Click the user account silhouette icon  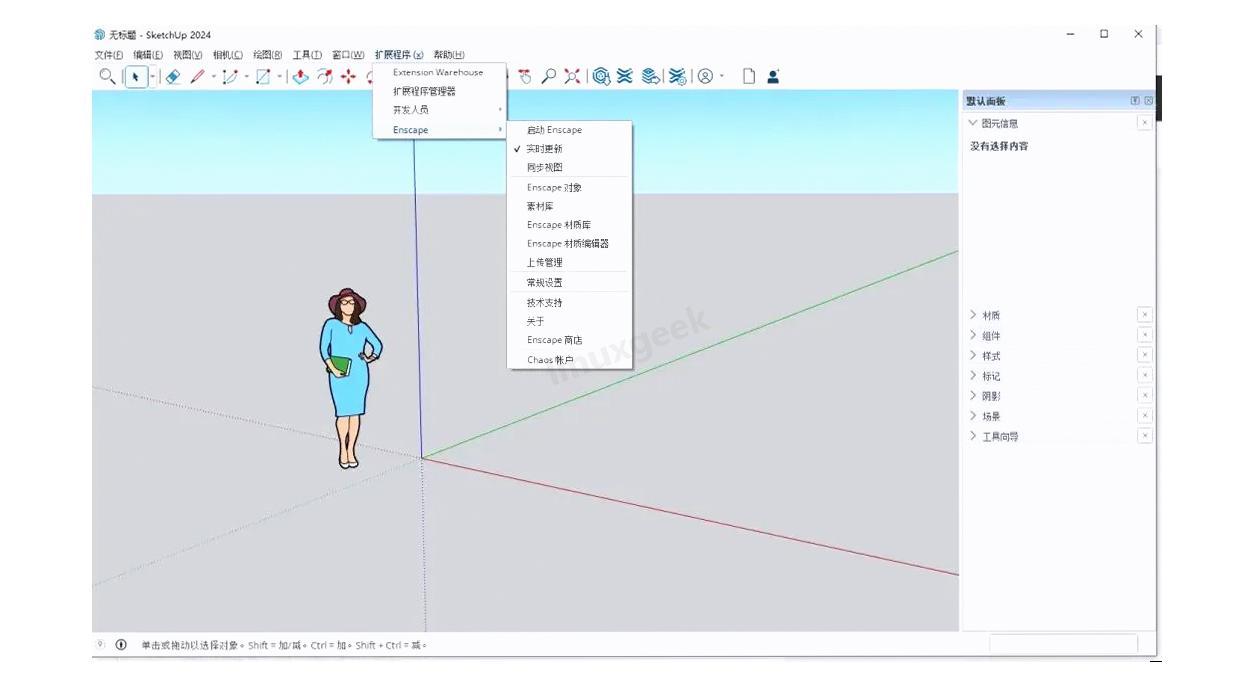pos(773,76)
